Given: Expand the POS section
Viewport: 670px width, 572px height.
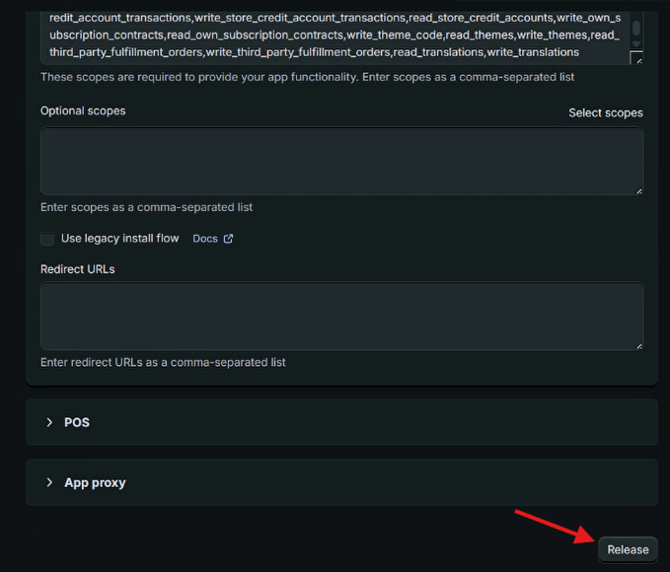Looking at the screenshot, I should coord(77,422).
